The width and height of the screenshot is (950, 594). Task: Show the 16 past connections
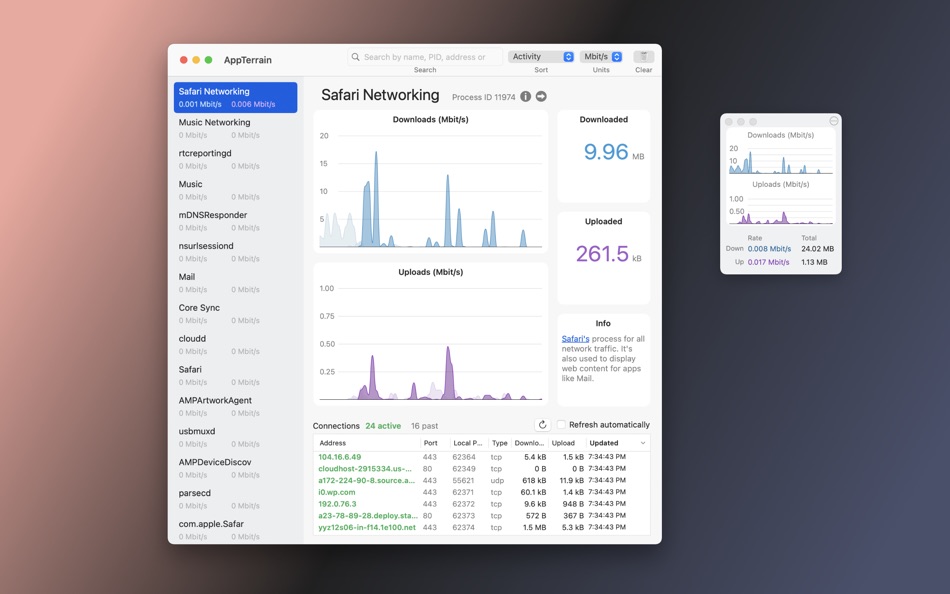coord(424,426)
